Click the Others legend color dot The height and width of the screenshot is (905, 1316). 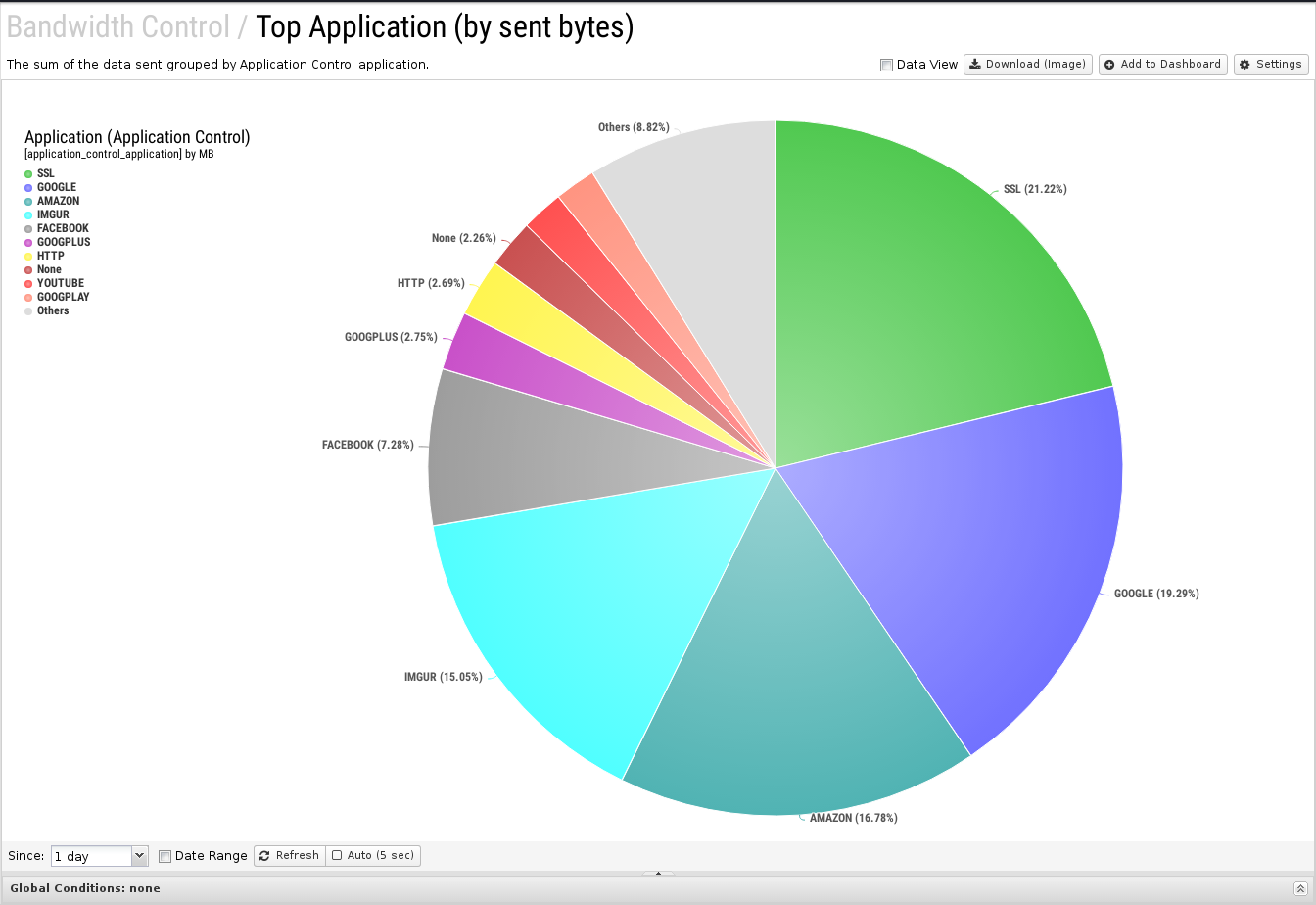[x=28, y=310]
